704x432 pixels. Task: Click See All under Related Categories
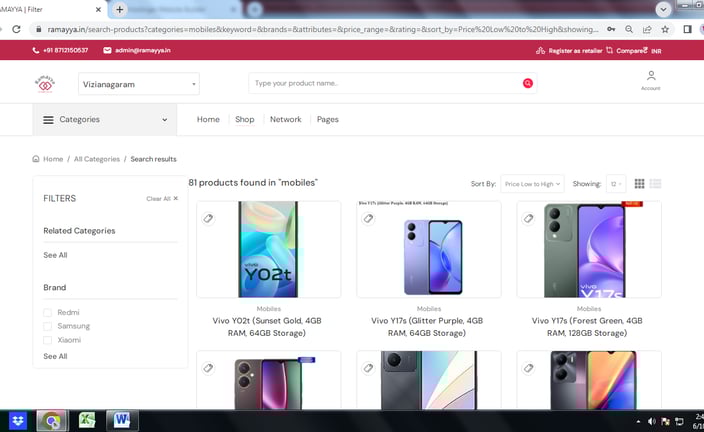click(55, 255)
